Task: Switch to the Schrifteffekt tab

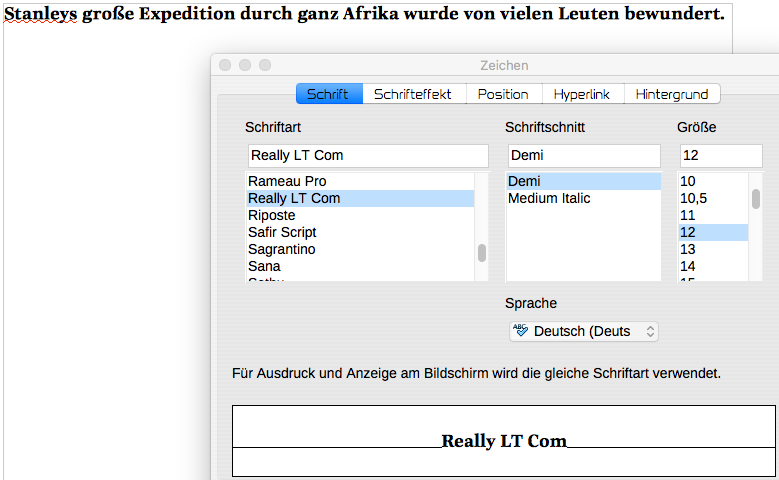Action: [412, 94]
